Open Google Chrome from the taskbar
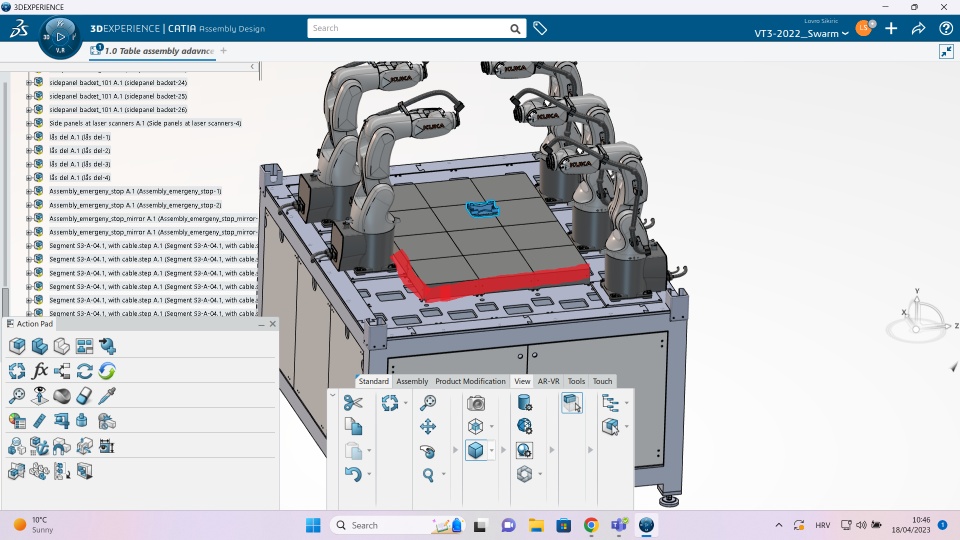Viewport: 960px width, 540px height. [591, 525]
